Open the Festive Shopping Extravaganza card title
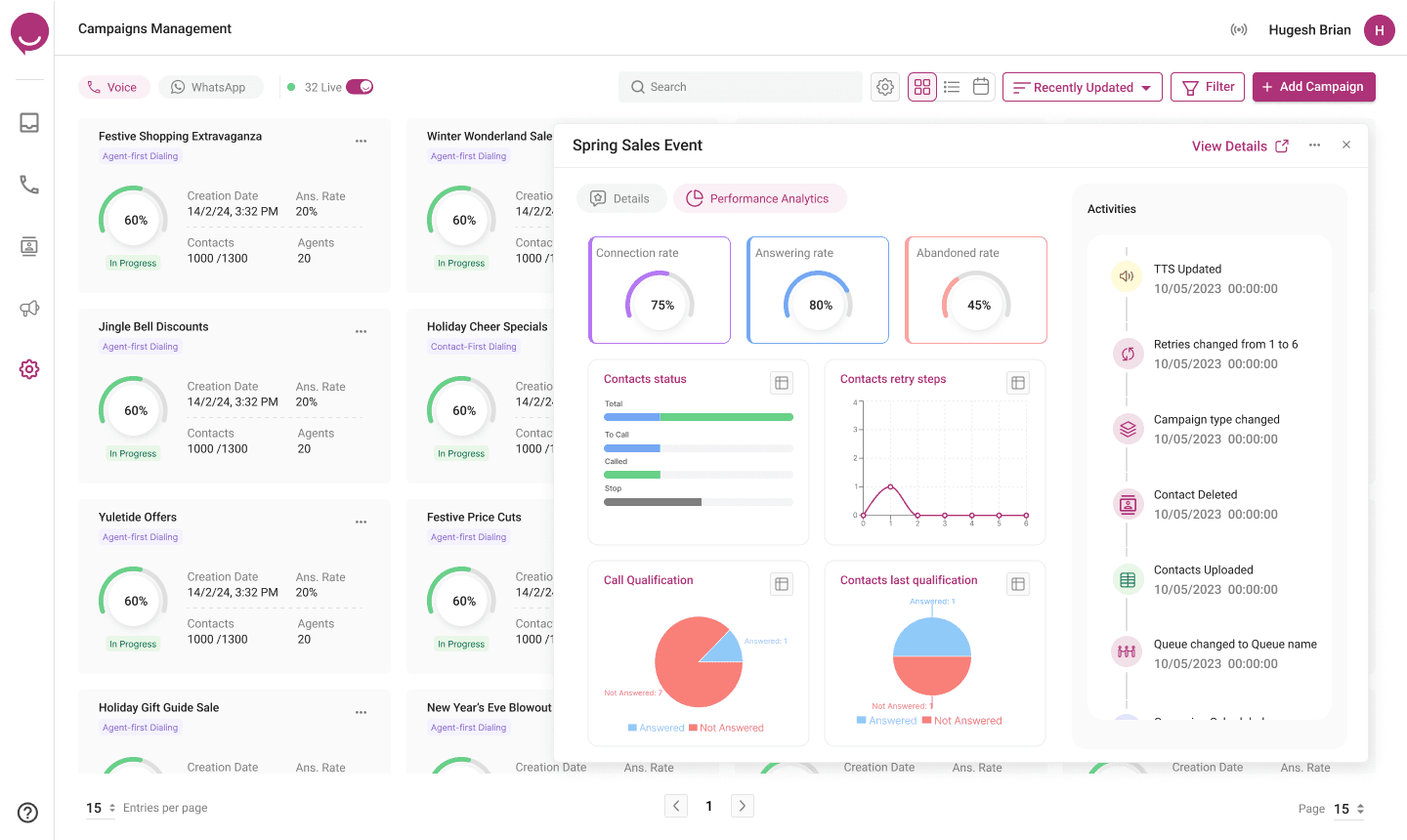1407x840 pixels. pos(180,137)
